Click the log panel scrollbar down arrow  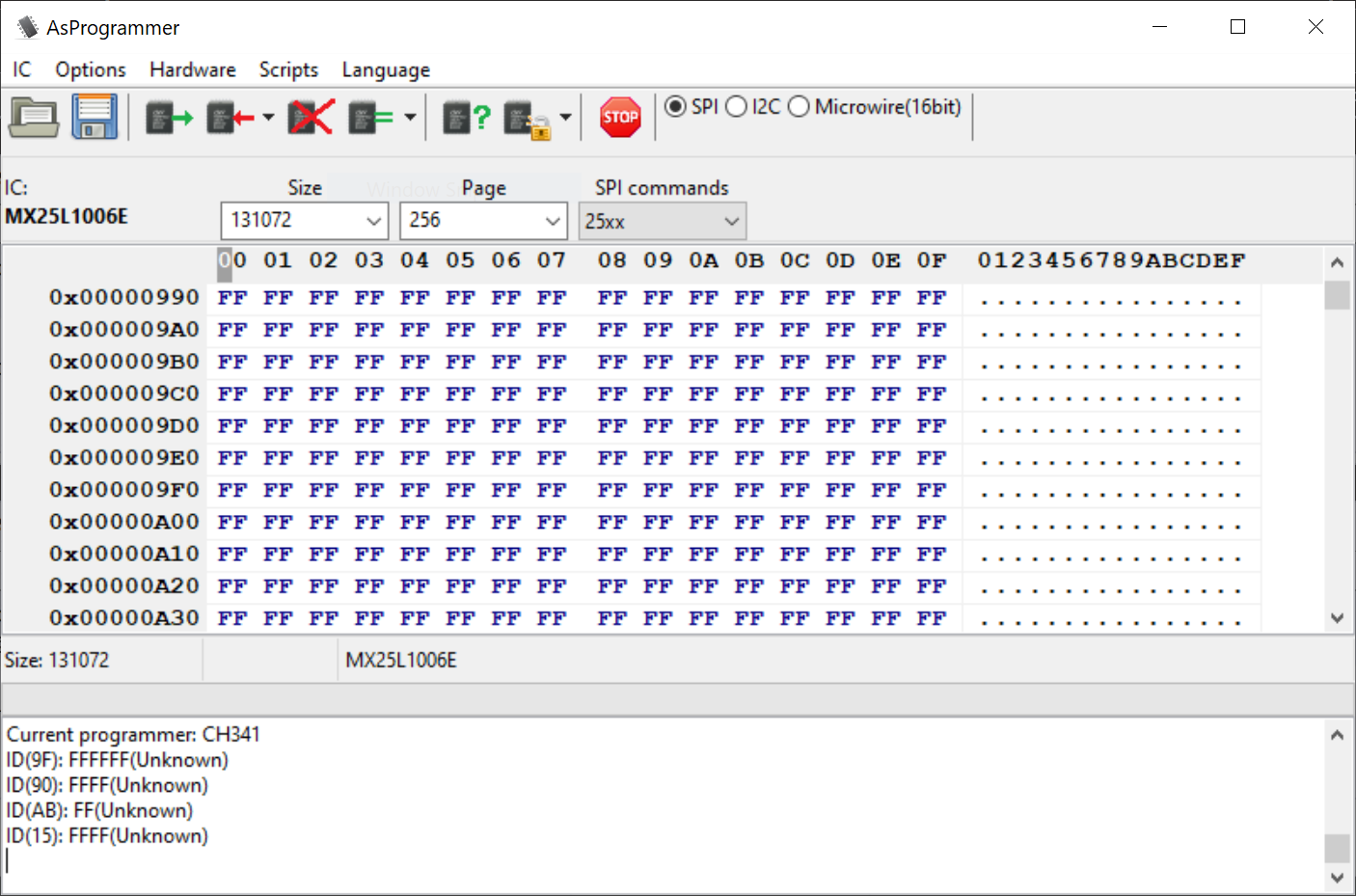click(1337, 878)
